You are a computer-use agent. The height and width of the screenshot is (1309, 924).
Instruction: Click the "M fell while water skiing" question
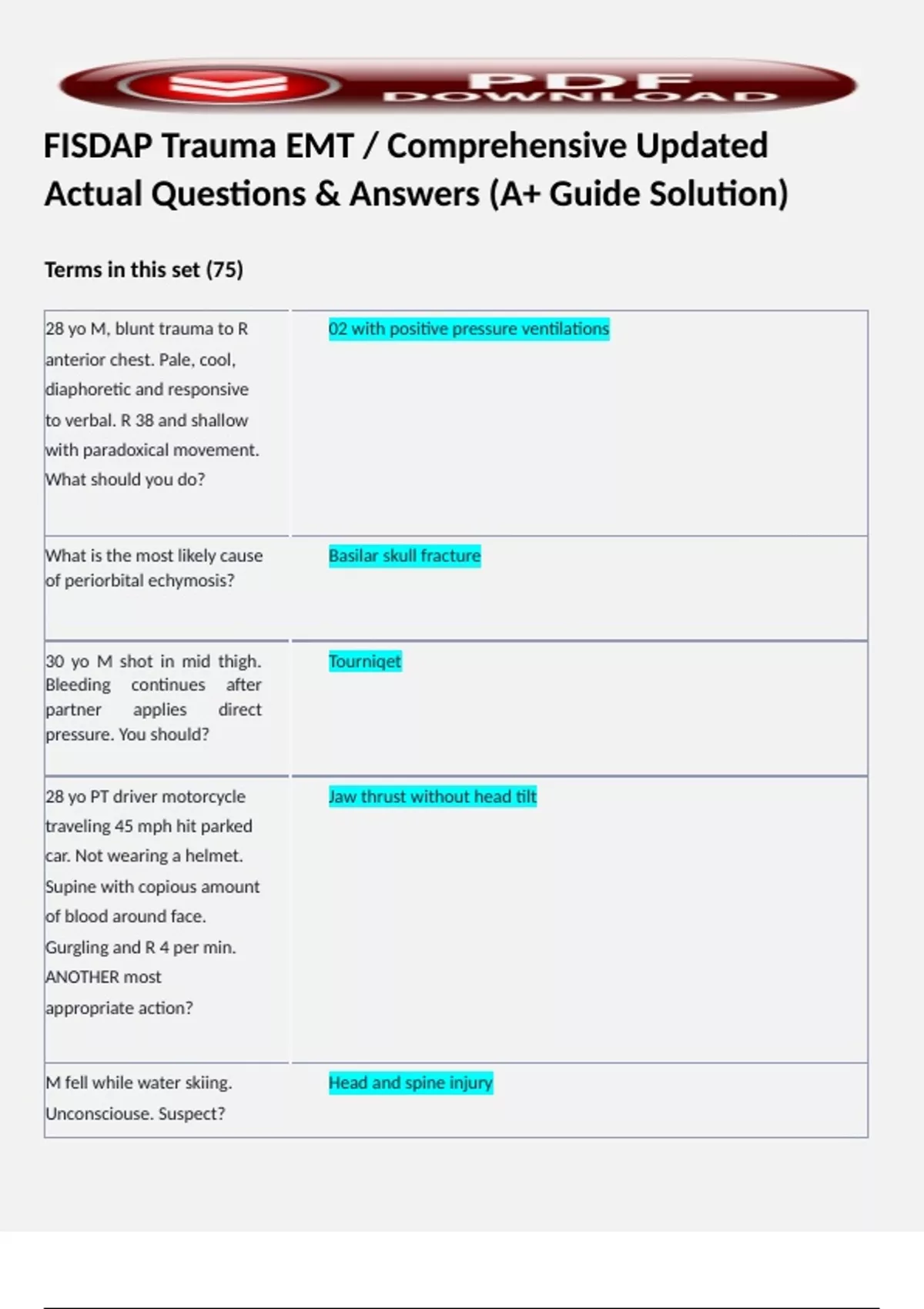139,1083
